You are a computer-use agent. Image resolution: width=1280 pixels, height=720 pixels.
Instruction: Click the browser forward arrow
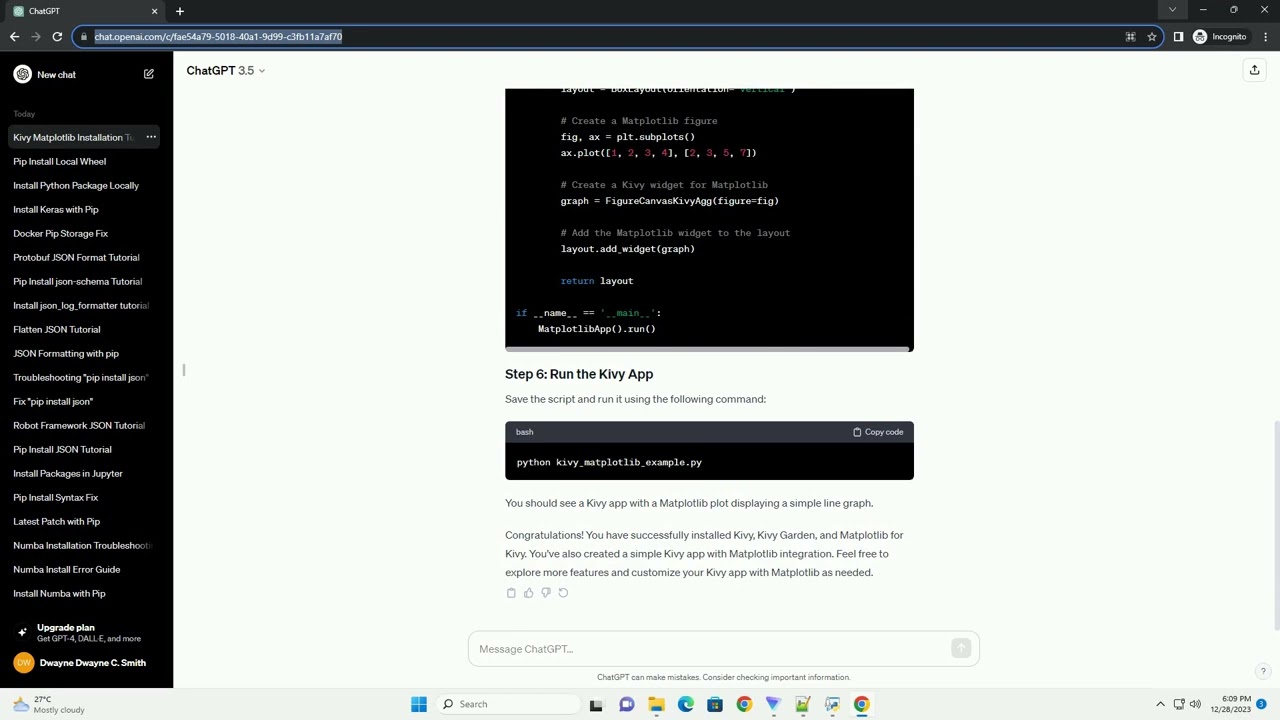(36, 37)
